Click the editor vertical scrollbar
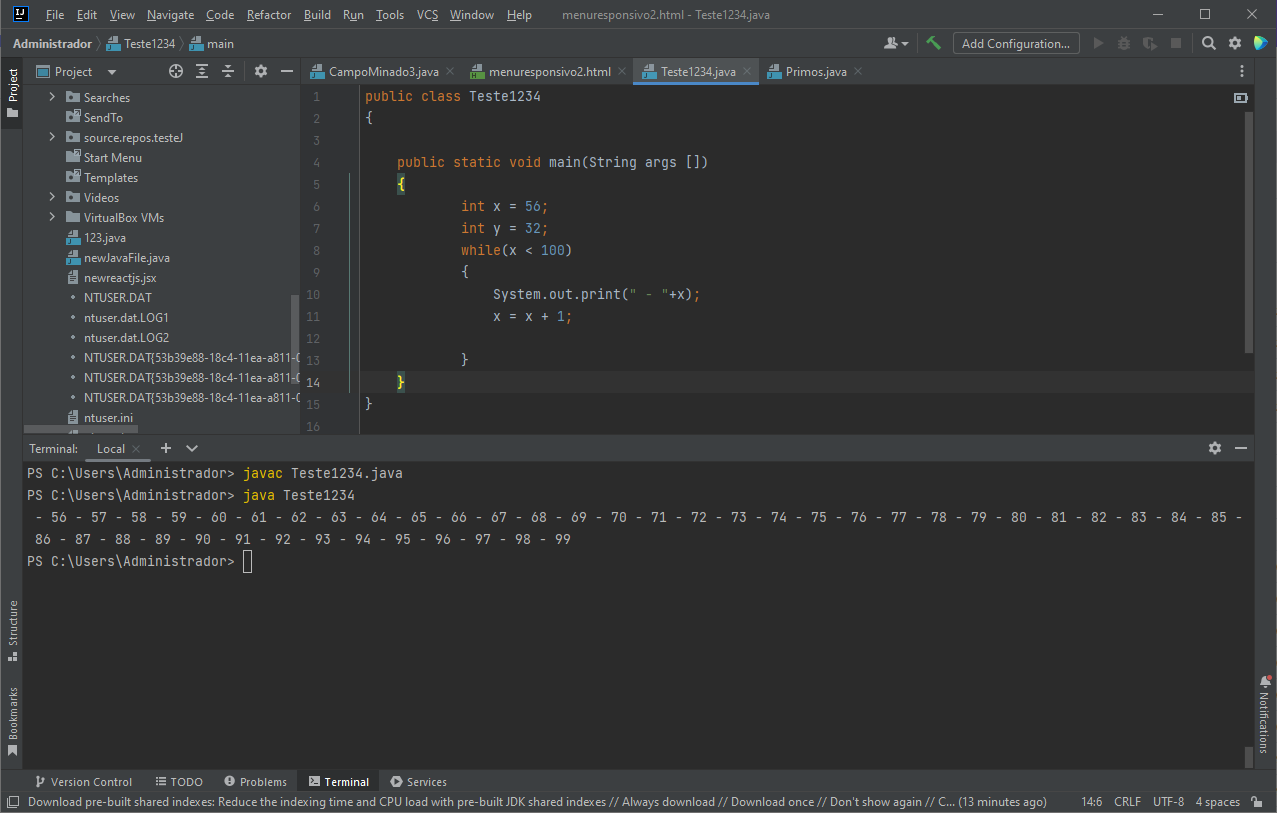The image size is (1277, 813). point(1248,232)
